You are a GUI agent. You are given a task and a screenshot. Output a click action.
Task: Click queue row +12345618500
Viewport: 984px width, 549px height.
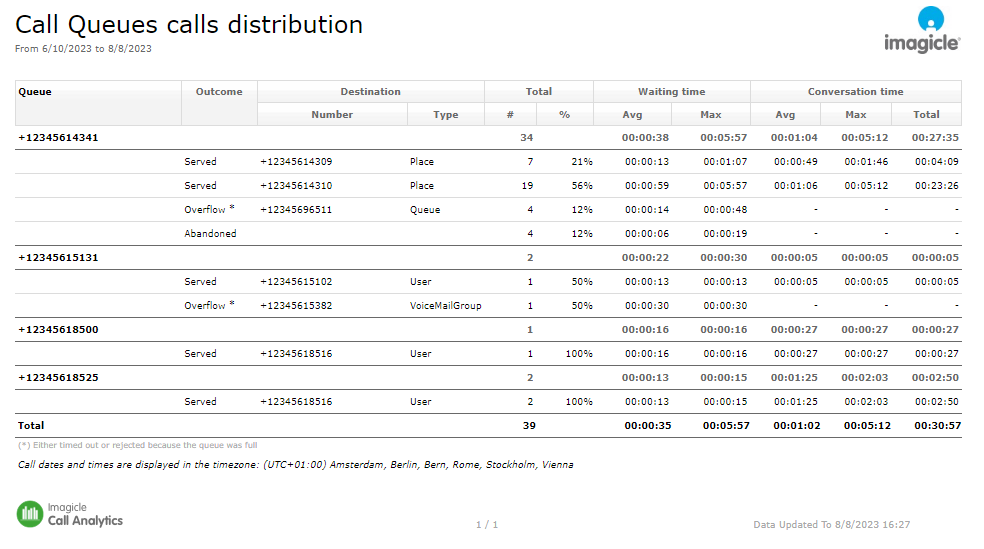(x=59, y=330)
